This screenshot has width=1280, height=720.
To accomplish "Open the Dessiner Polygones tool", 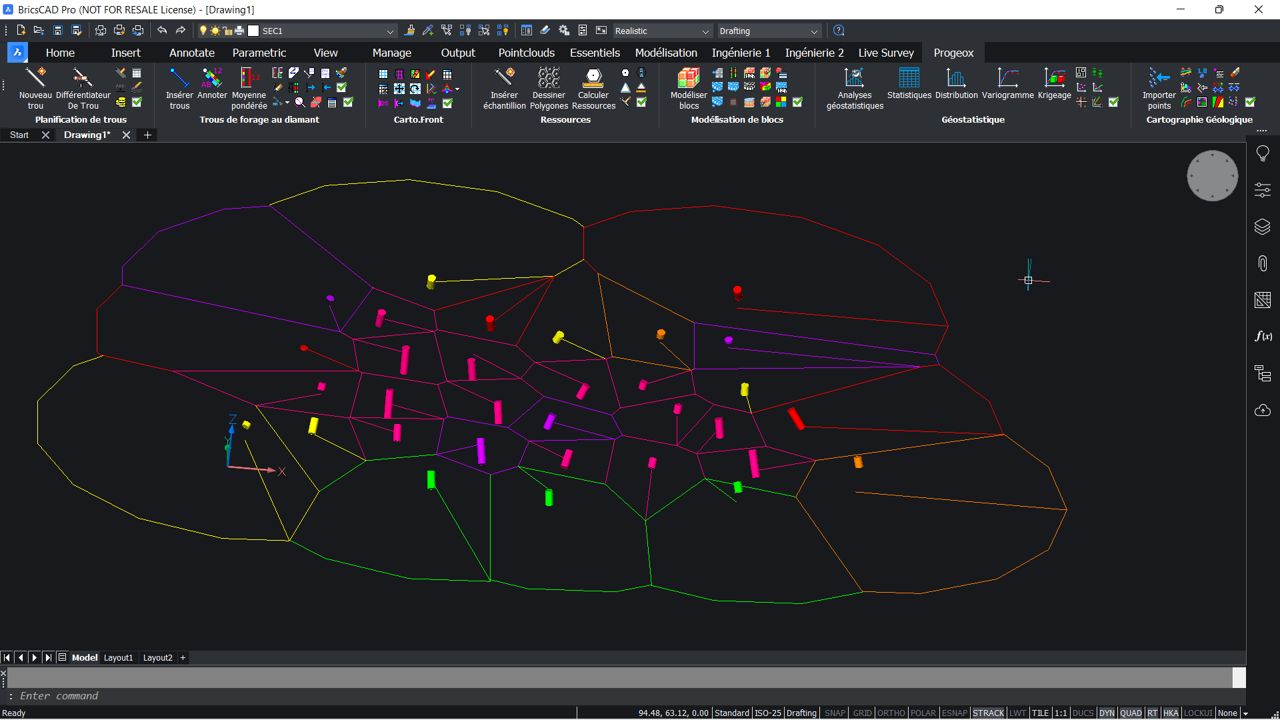I will (x=548, y=88).
